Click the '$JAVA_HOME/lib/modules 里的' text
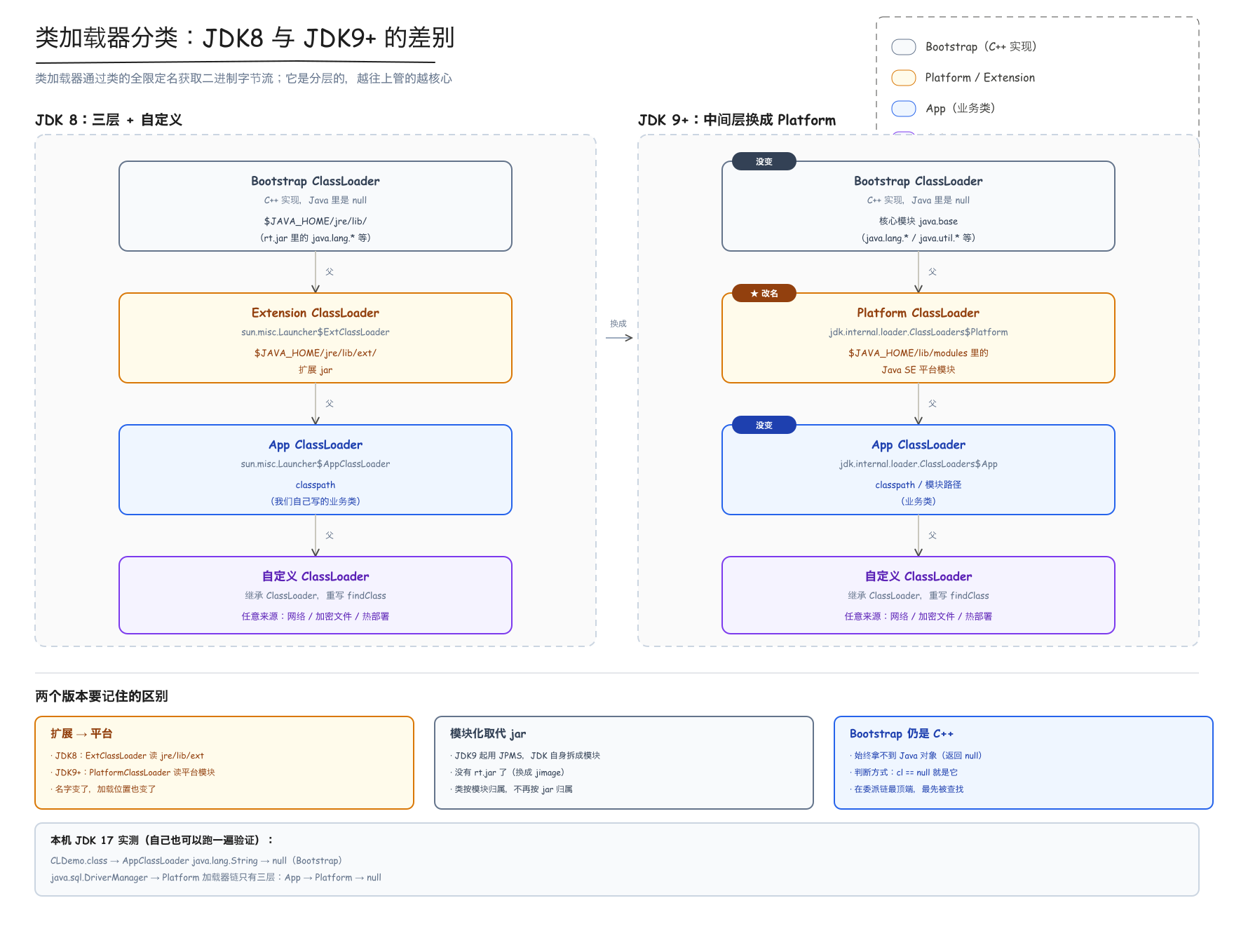 tap(918, 353)
